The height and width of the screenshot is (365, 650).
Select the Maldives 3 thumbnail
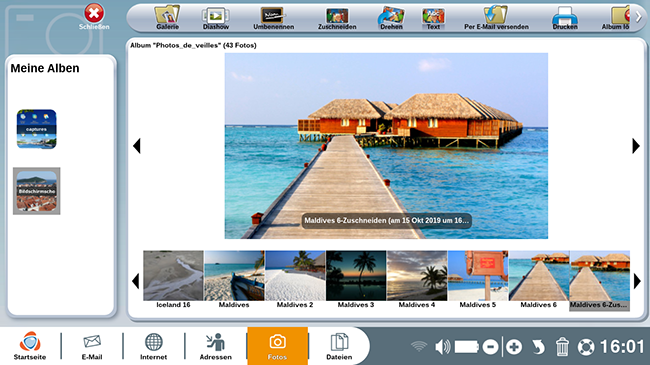coord(356,279)
